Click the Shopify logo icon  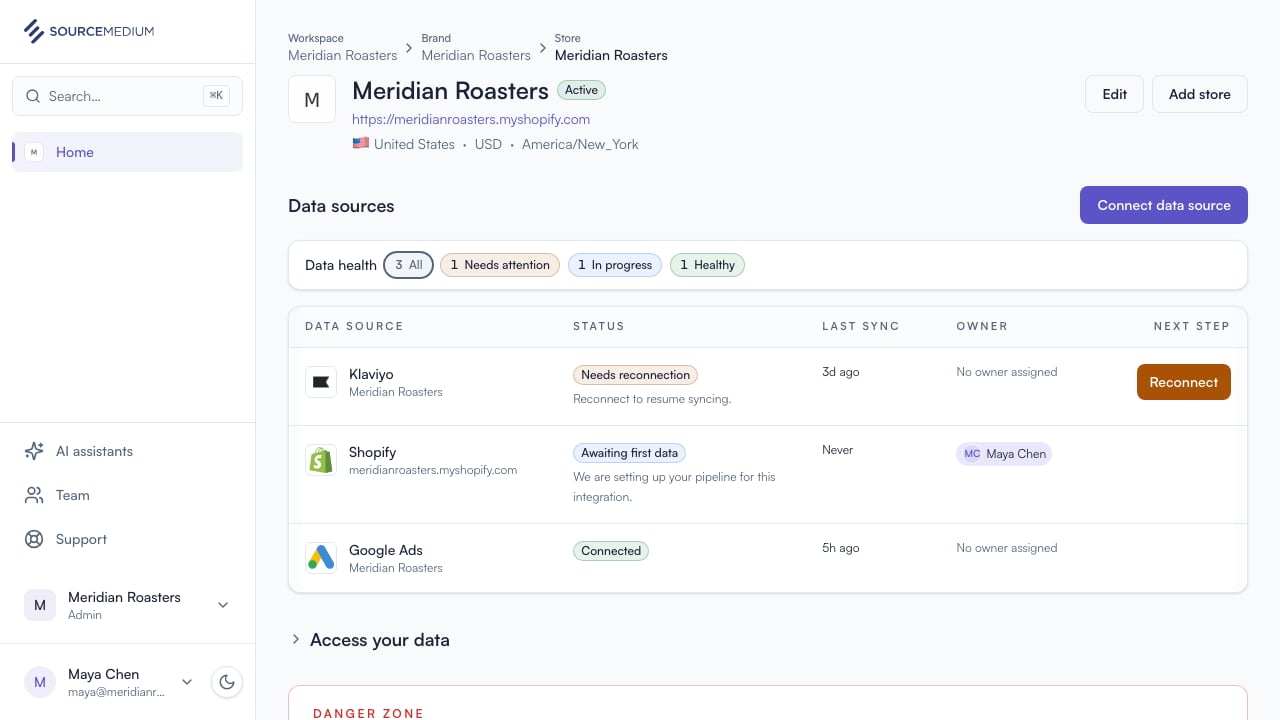tap(321, 460)
